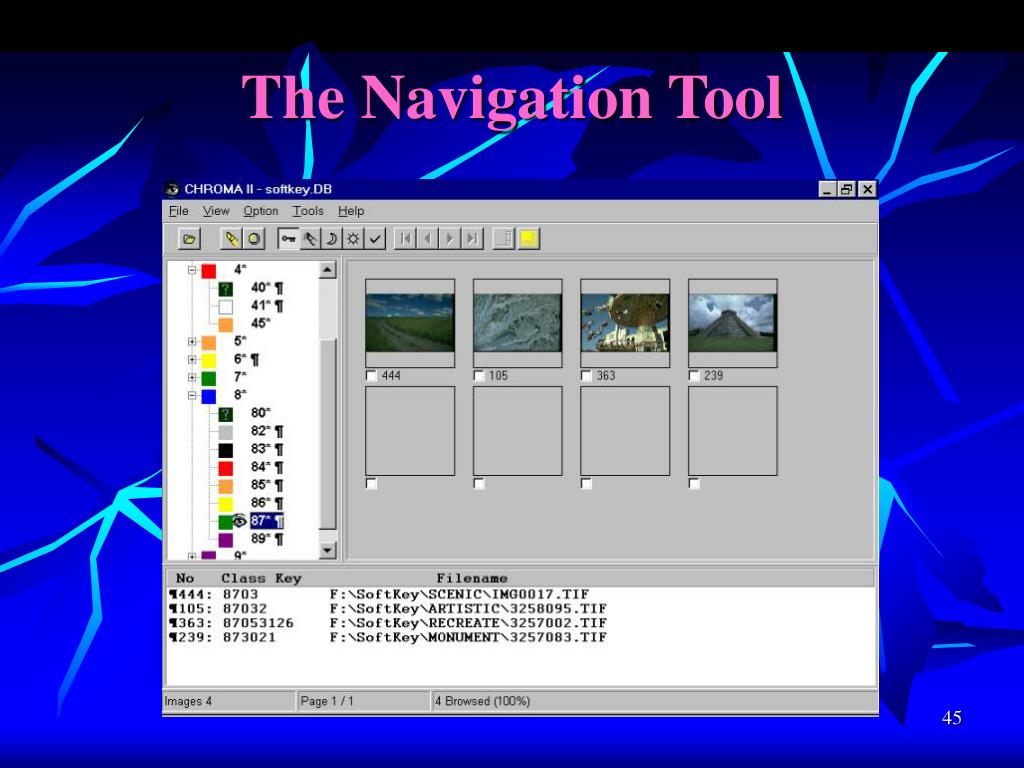
Task: Click the tree scrollbar up arrow
Action: [328, 270]
